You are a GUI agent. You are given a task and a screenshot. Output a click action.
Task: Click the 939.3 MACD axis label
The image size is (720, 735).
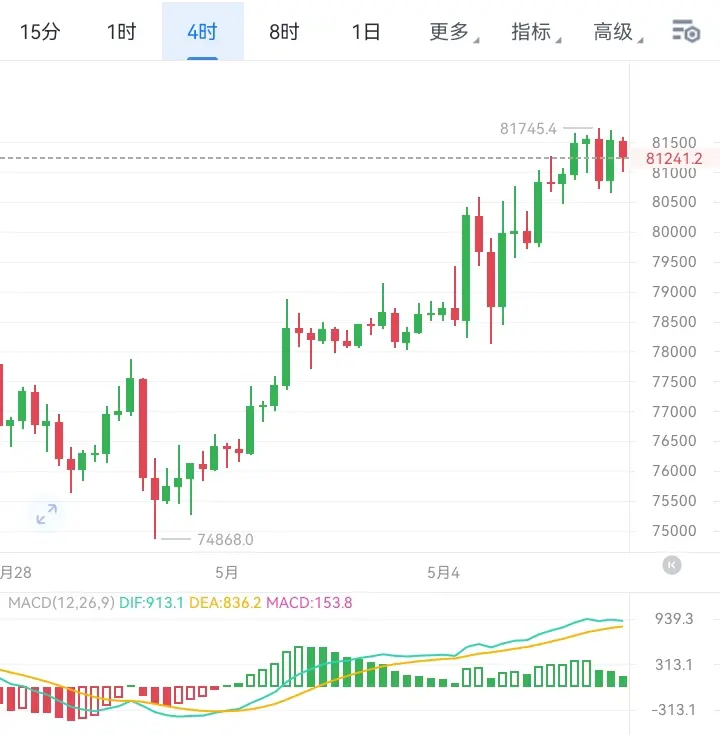[674, 619]
